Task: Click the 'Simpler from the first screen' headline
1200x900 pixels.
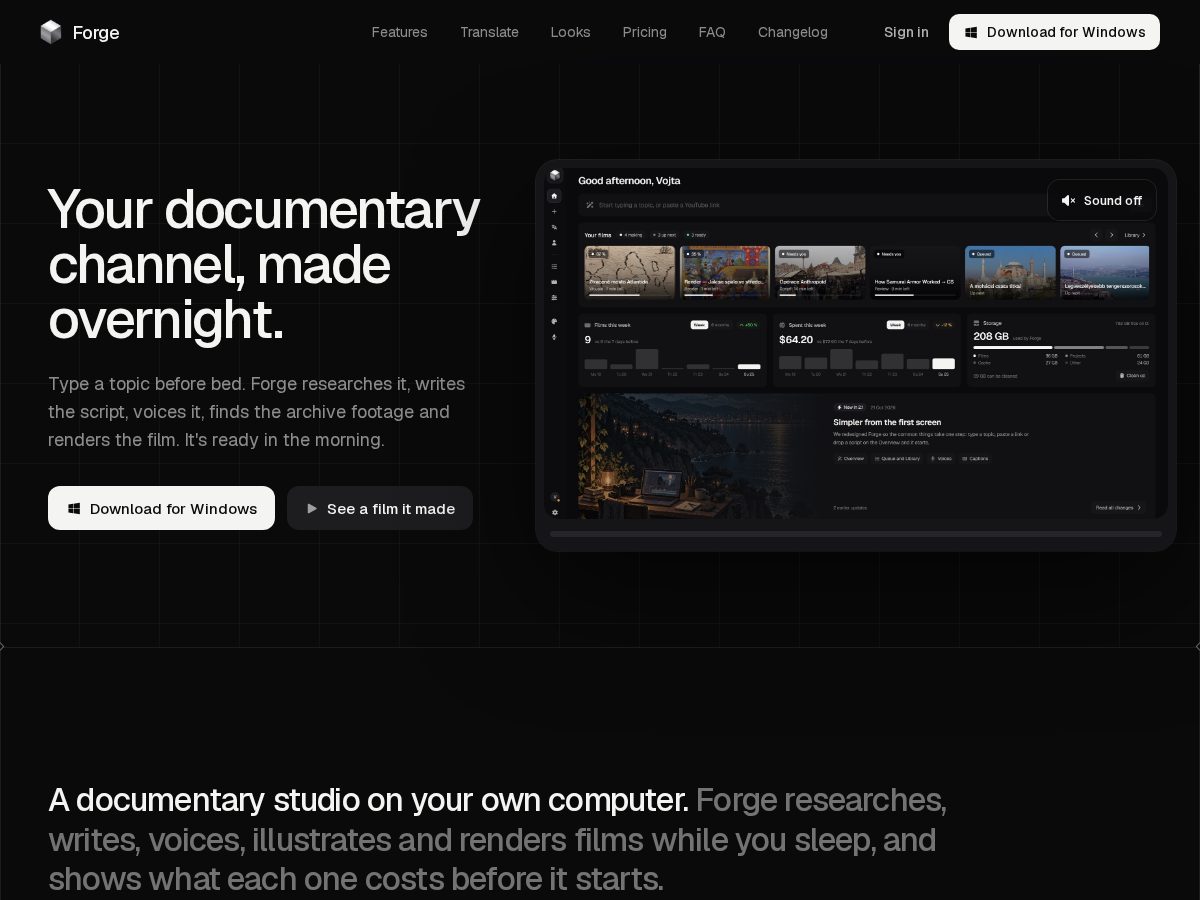Action: (x=887, y=422)
